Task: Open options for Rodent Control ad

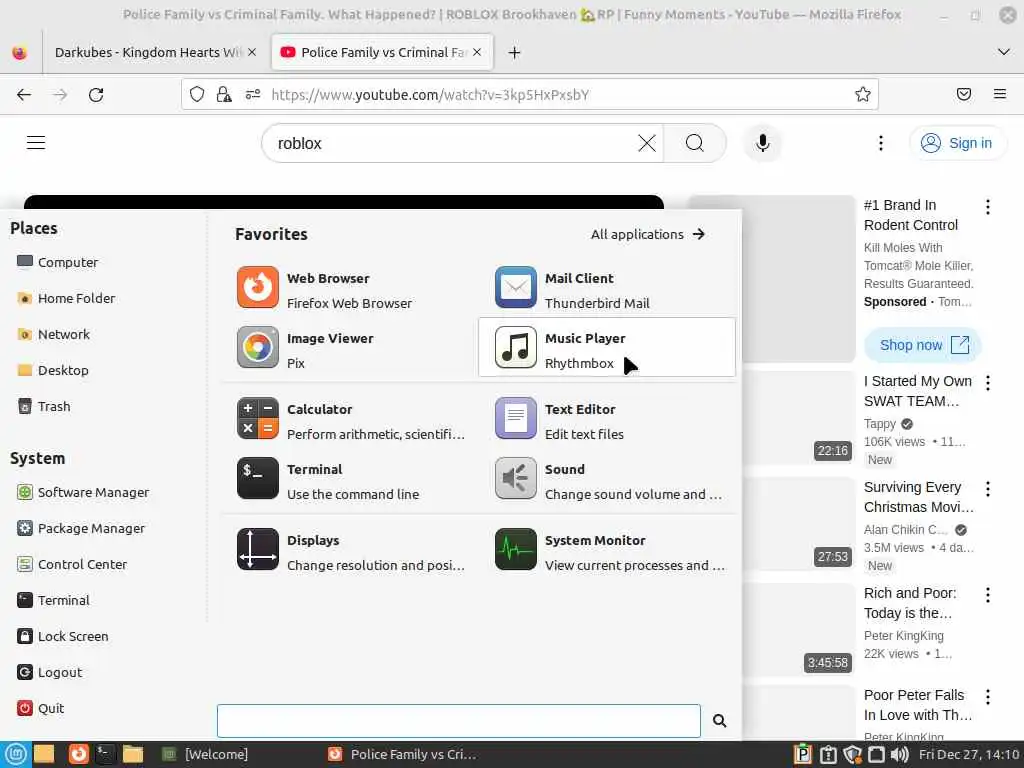Action: coord(987,207)
